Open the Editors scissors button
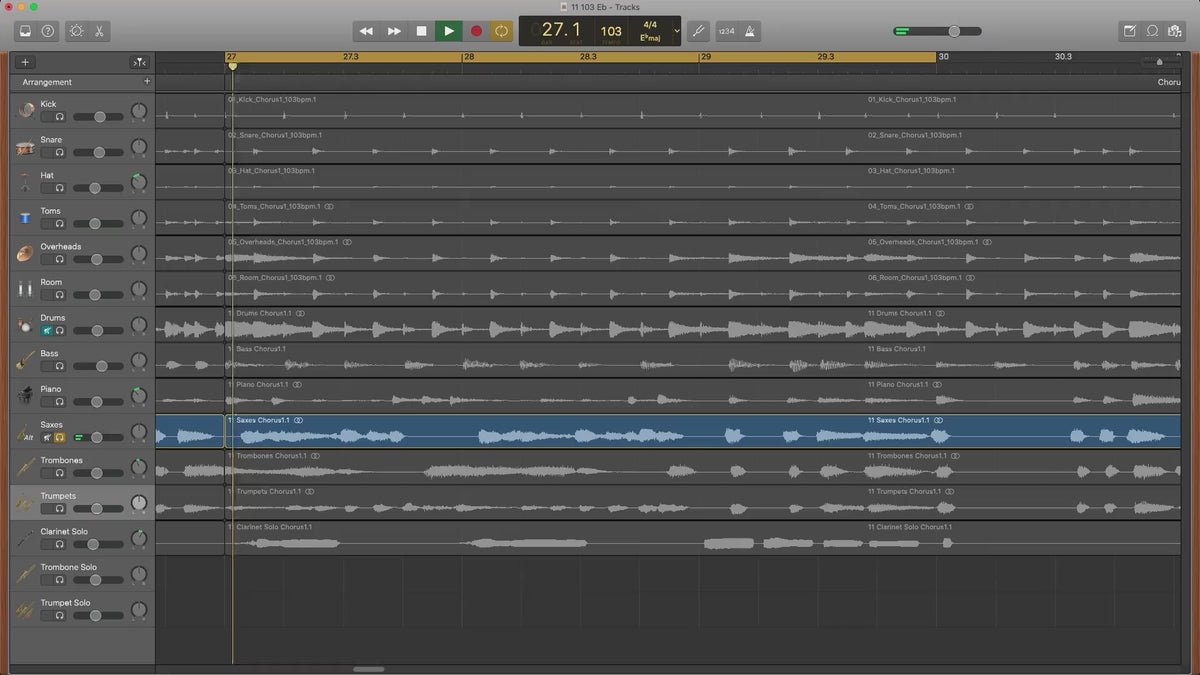The width and height of the screenshot is (1200, 675). [x=100, y=31]
